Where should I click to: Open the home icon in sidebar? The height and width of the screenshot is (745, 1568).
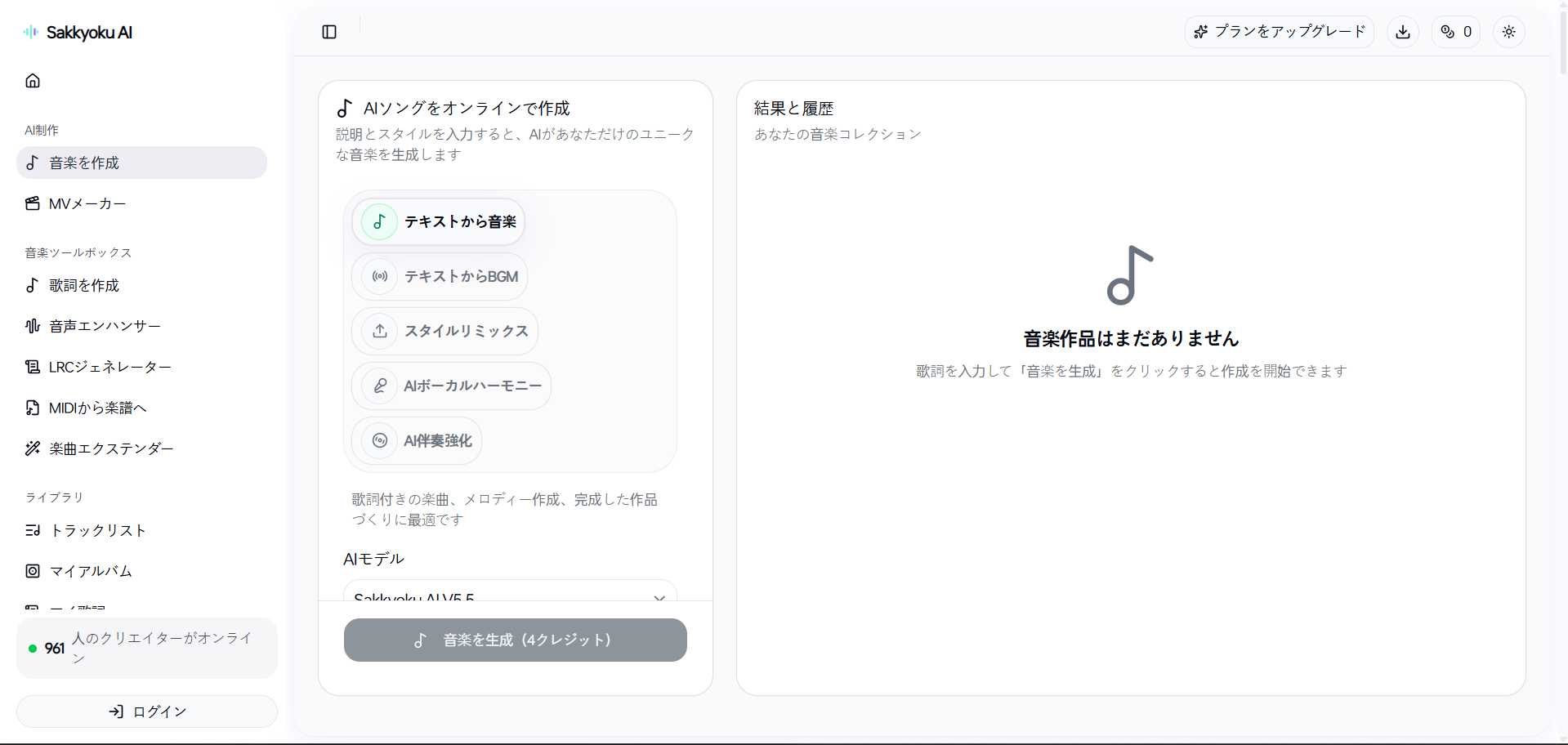click(x=33, y=81)
